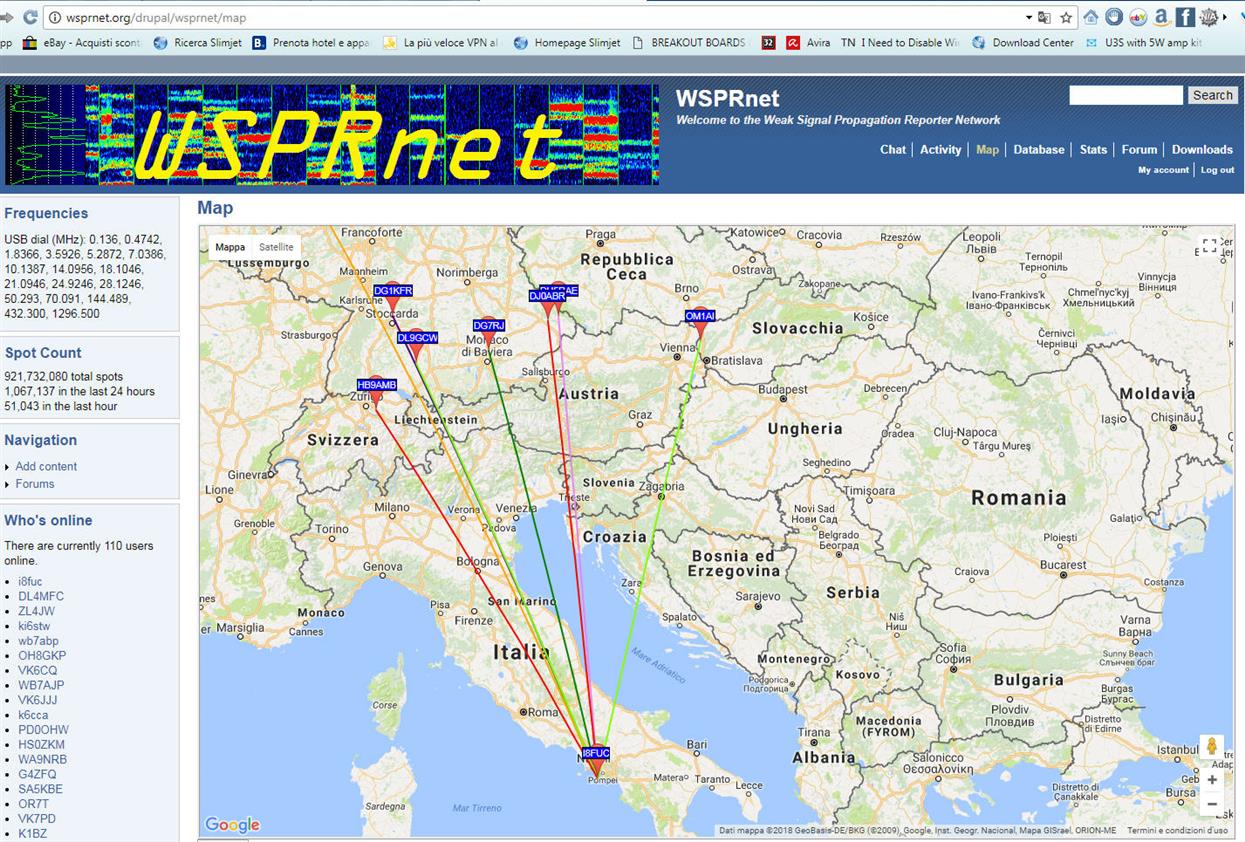This screenshot has height=842, width=1245.
Task: Click the Google logo on the map
Action: (x=232, y=824)
